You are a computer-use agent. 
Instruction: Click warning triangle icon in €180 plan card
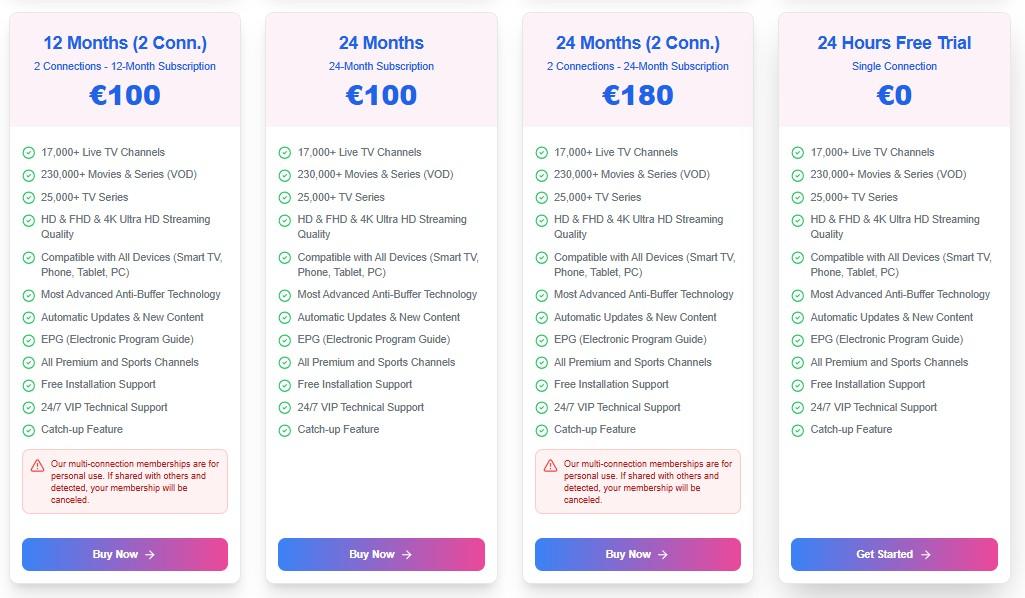pyautogui.click(x=550, y=465)
